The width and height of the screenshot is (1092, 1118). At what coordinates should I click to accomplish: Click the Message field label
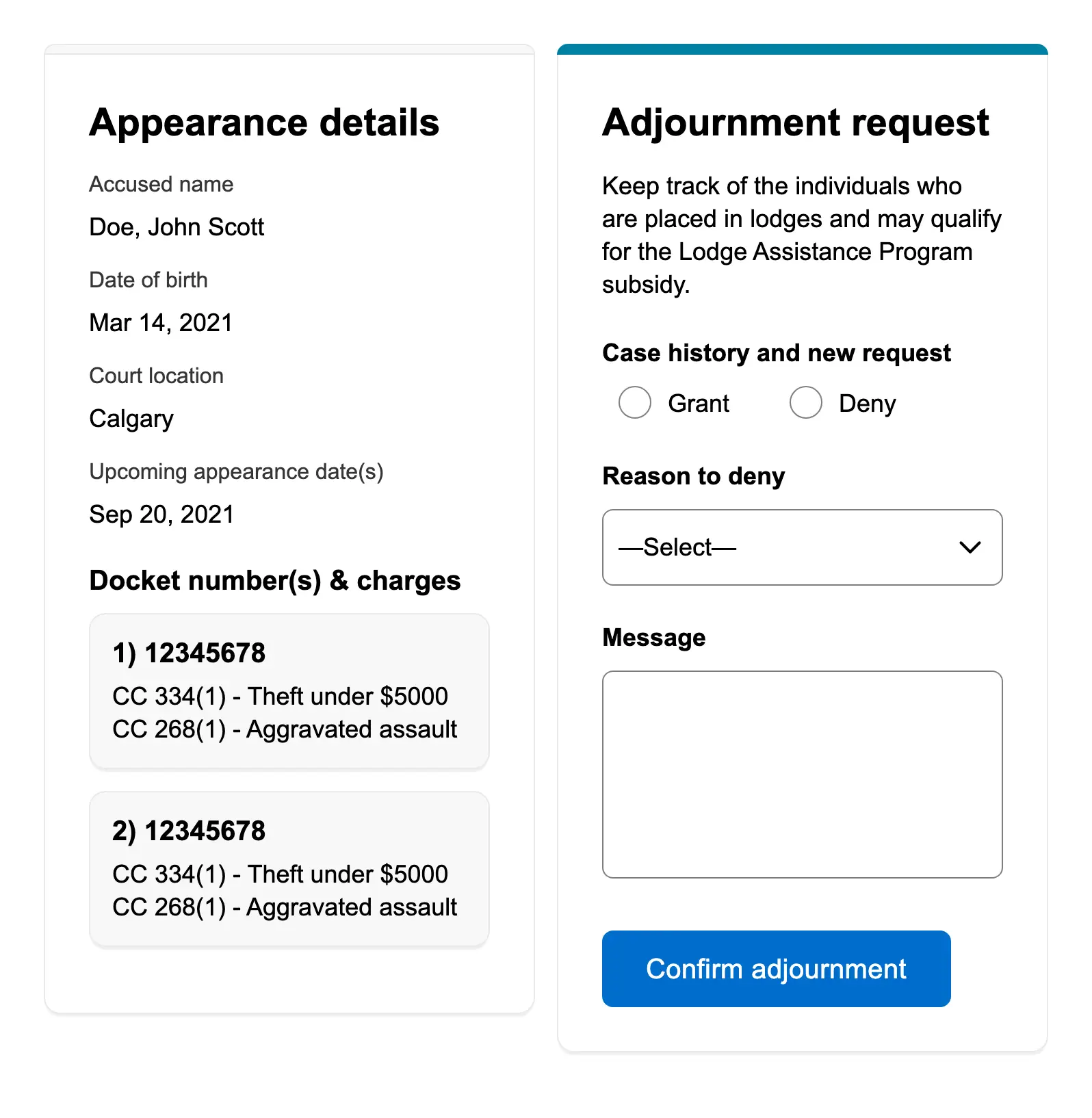point(653,638)
